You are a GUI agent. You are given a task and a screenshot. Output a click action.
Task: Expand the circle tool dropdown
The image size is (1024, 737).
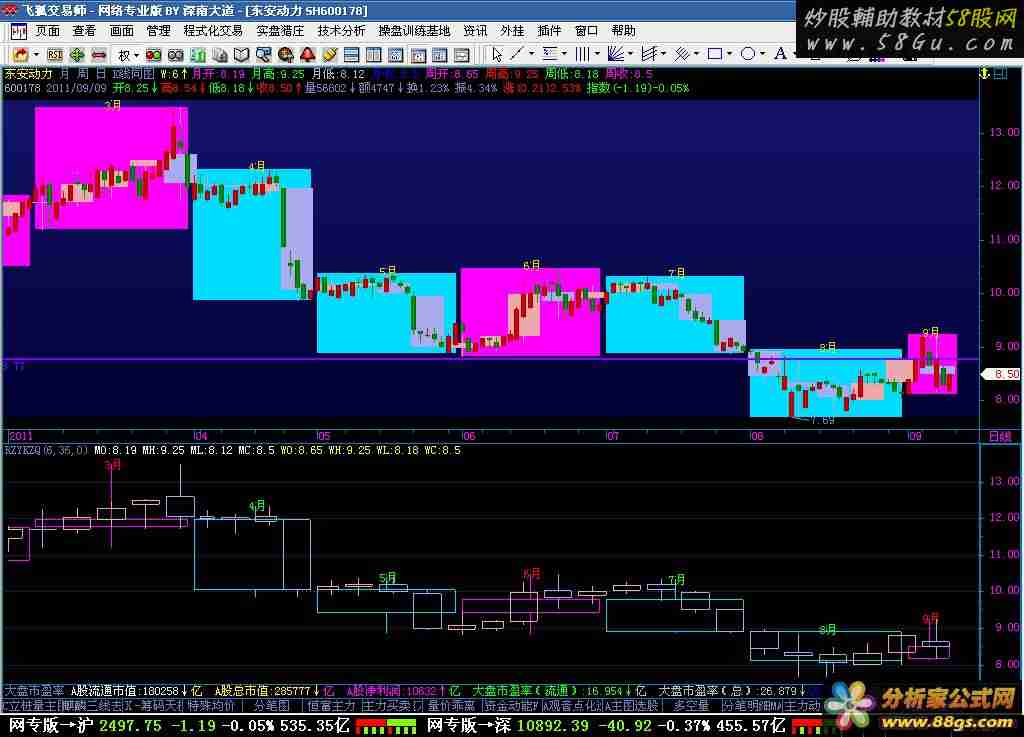(x=762, y=54)
